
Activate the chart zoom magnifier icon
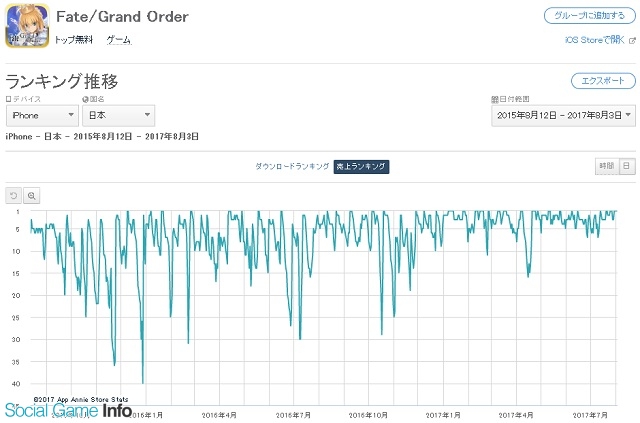(x=31, y=196)
